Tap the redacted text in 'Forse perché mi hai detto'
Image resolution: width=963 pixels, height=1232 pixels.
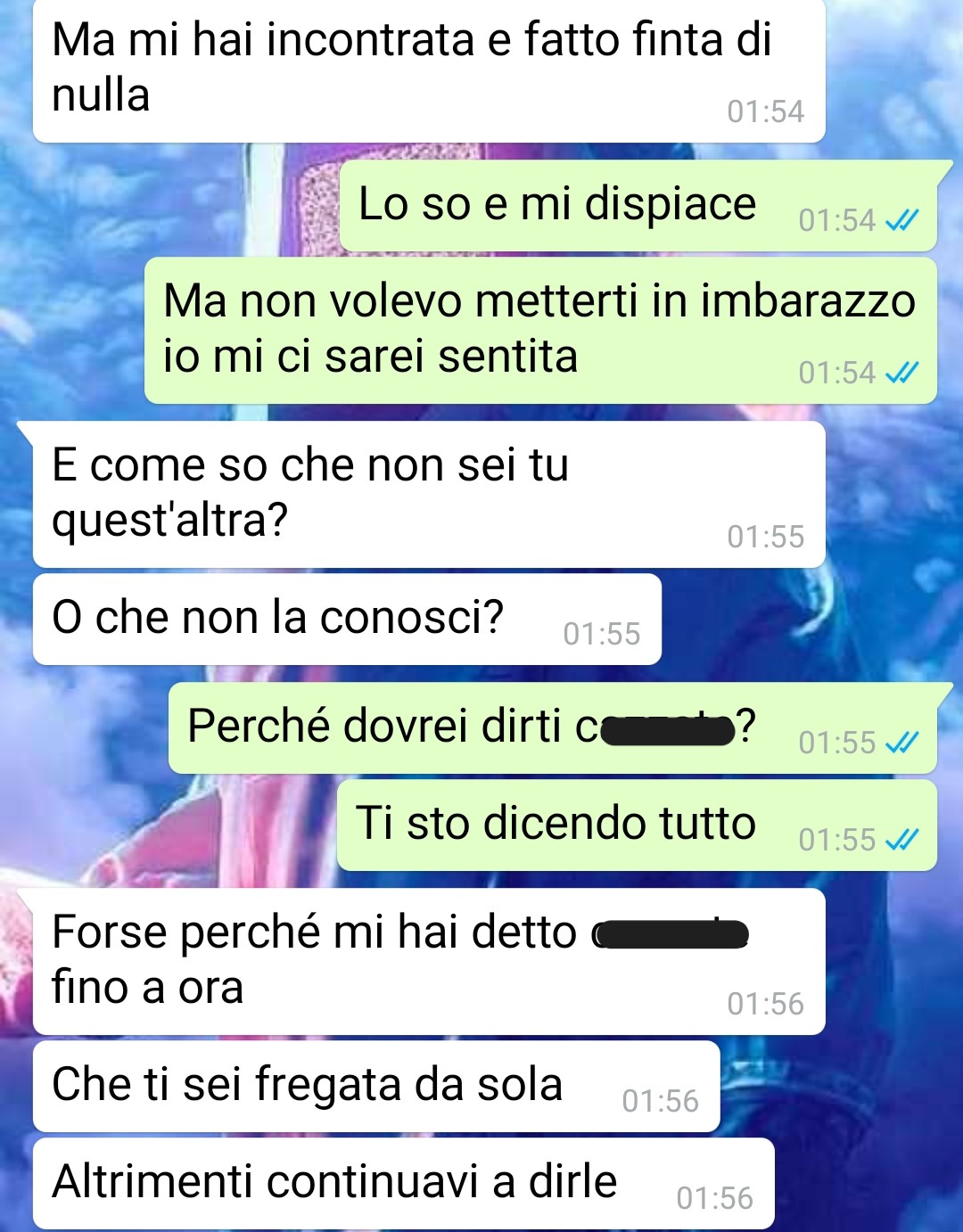(671, 934)
